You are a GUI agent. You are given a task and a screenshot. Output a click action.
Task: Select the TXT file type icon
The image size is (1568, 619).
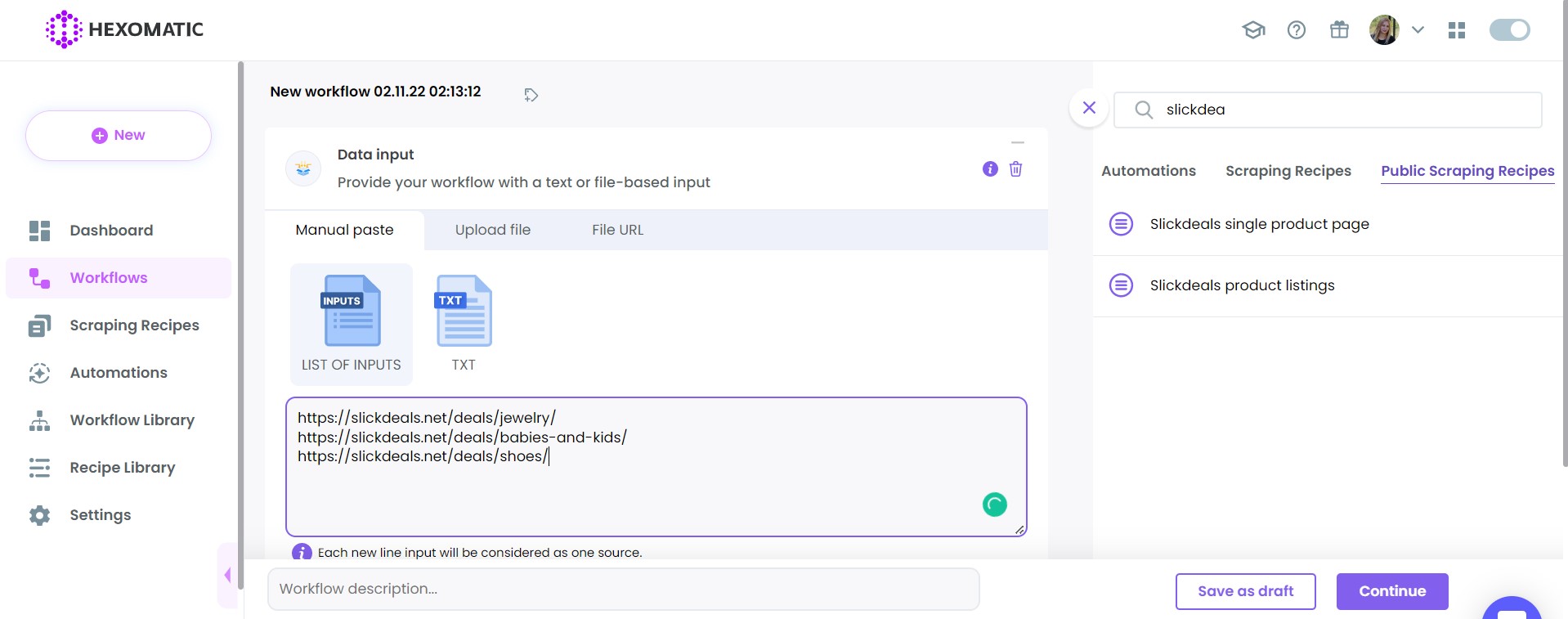tap(464, 323)
